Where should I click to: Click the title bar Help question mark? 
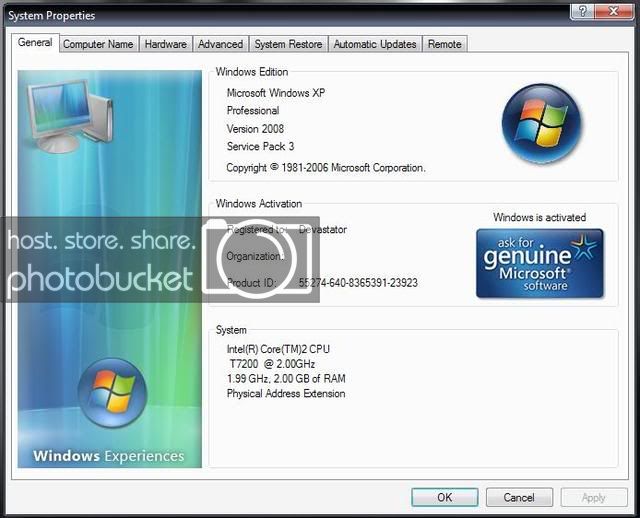click(582, 11)
